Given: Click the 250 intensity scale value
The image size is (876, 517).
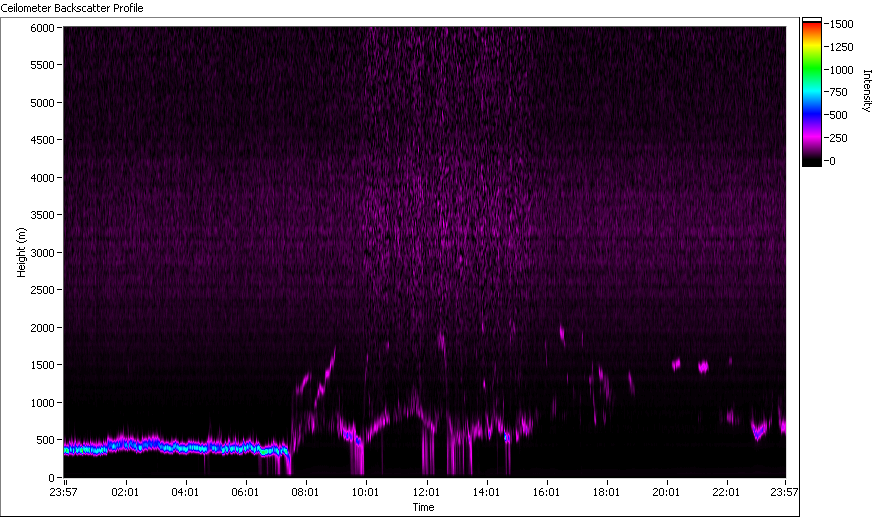Looking at the screenshot, I should (x=839, y=138).
